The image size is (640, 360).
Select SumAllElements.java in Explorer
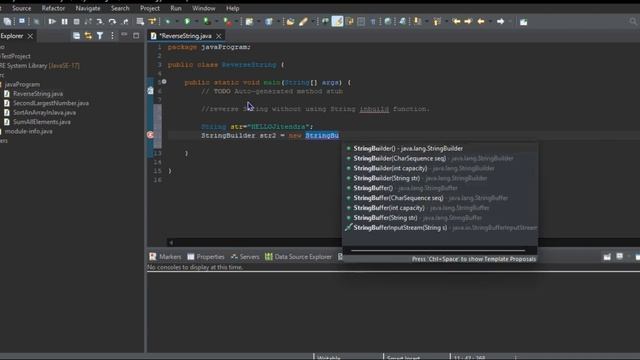click(x=42, y=122)
